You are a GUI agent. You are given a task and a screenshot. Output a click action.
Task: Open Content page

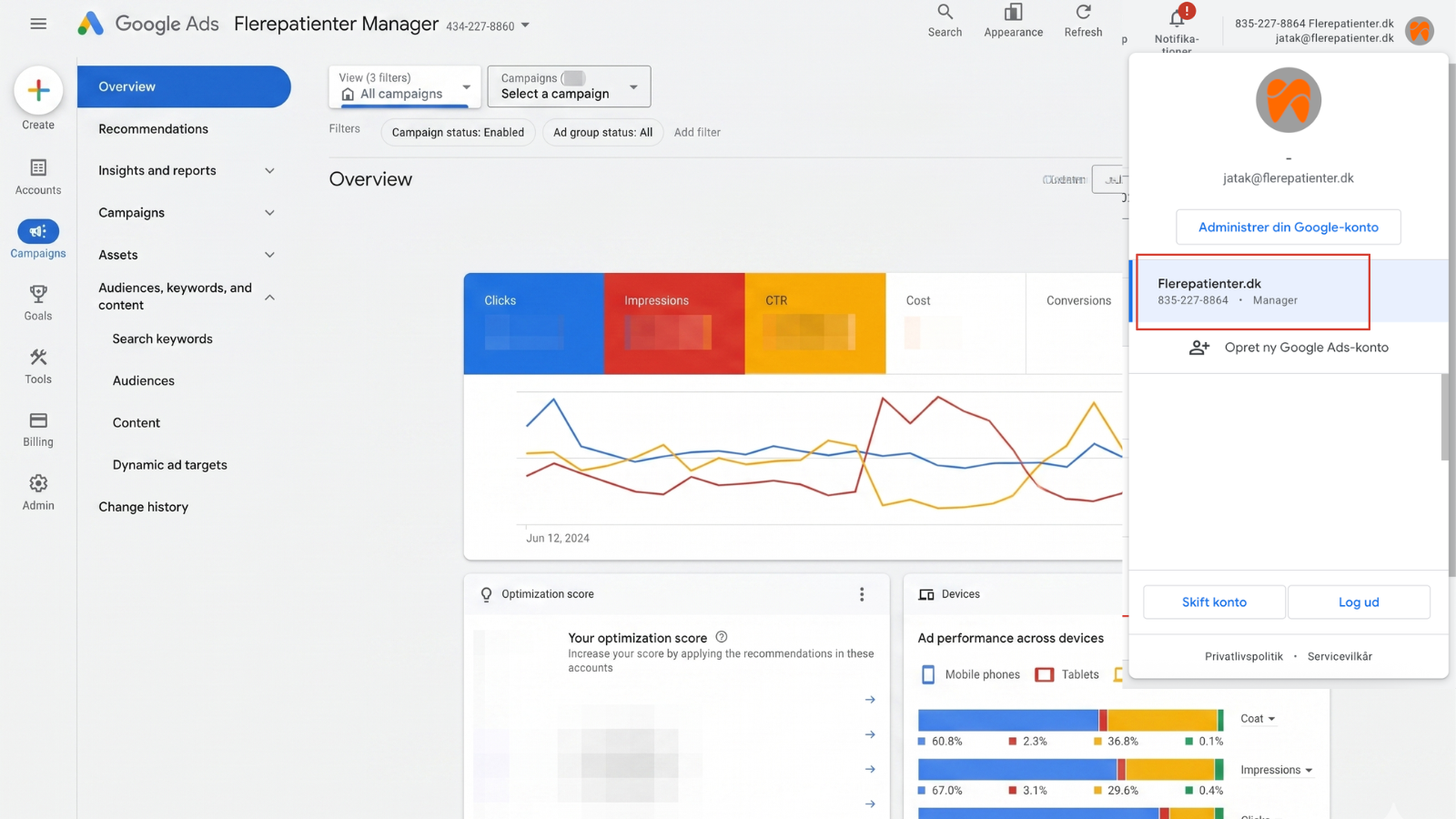[136, 422]
